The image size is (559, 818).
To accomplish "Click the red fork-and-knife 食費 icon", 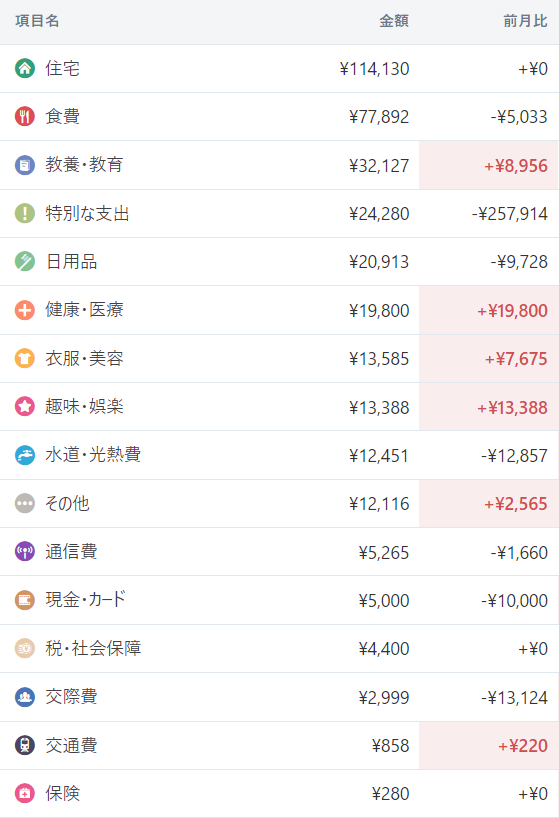I will pos(25,116).
